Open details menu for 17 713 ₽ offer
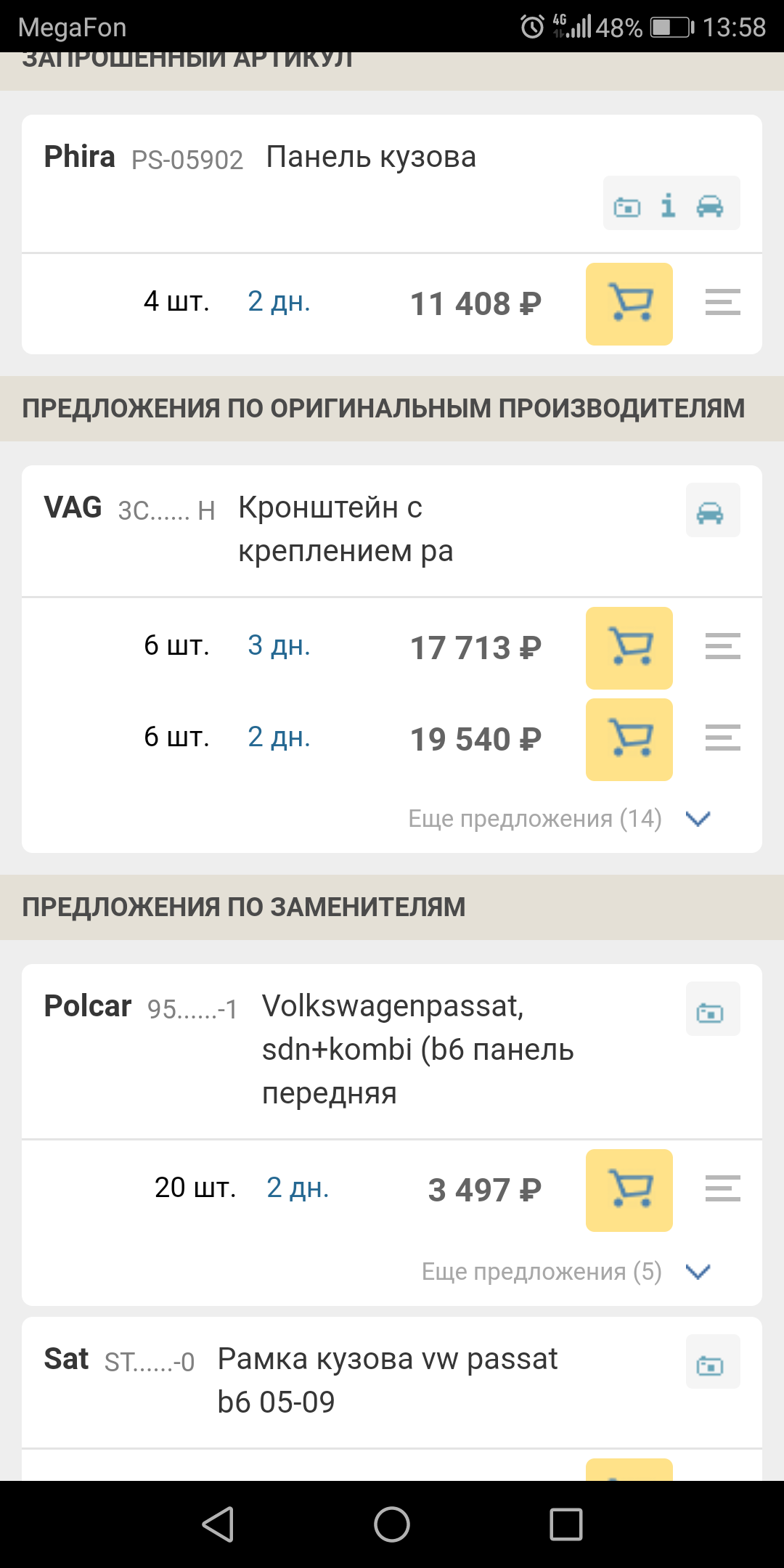The image size is (784, 1568). click(x=722, y=647)
